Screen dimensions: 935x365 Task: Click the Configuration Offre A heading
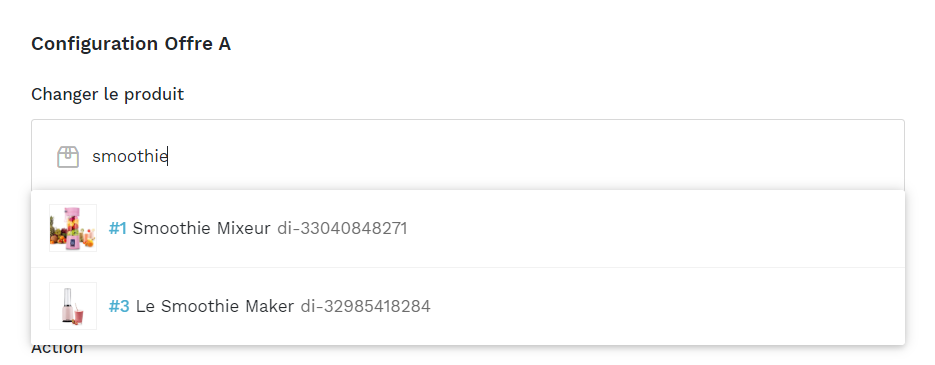(x=131, y=44)
